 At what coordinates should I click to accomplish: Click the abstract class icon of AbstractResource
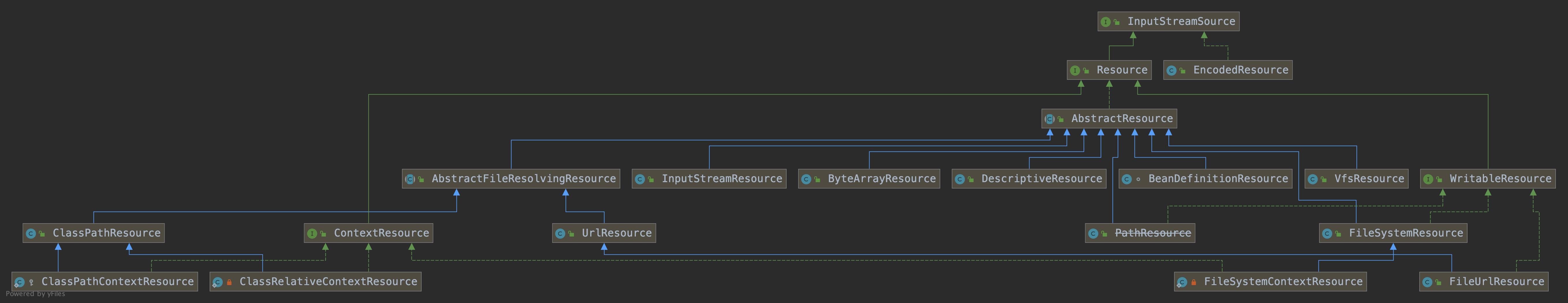click(x=1049, y=119)
